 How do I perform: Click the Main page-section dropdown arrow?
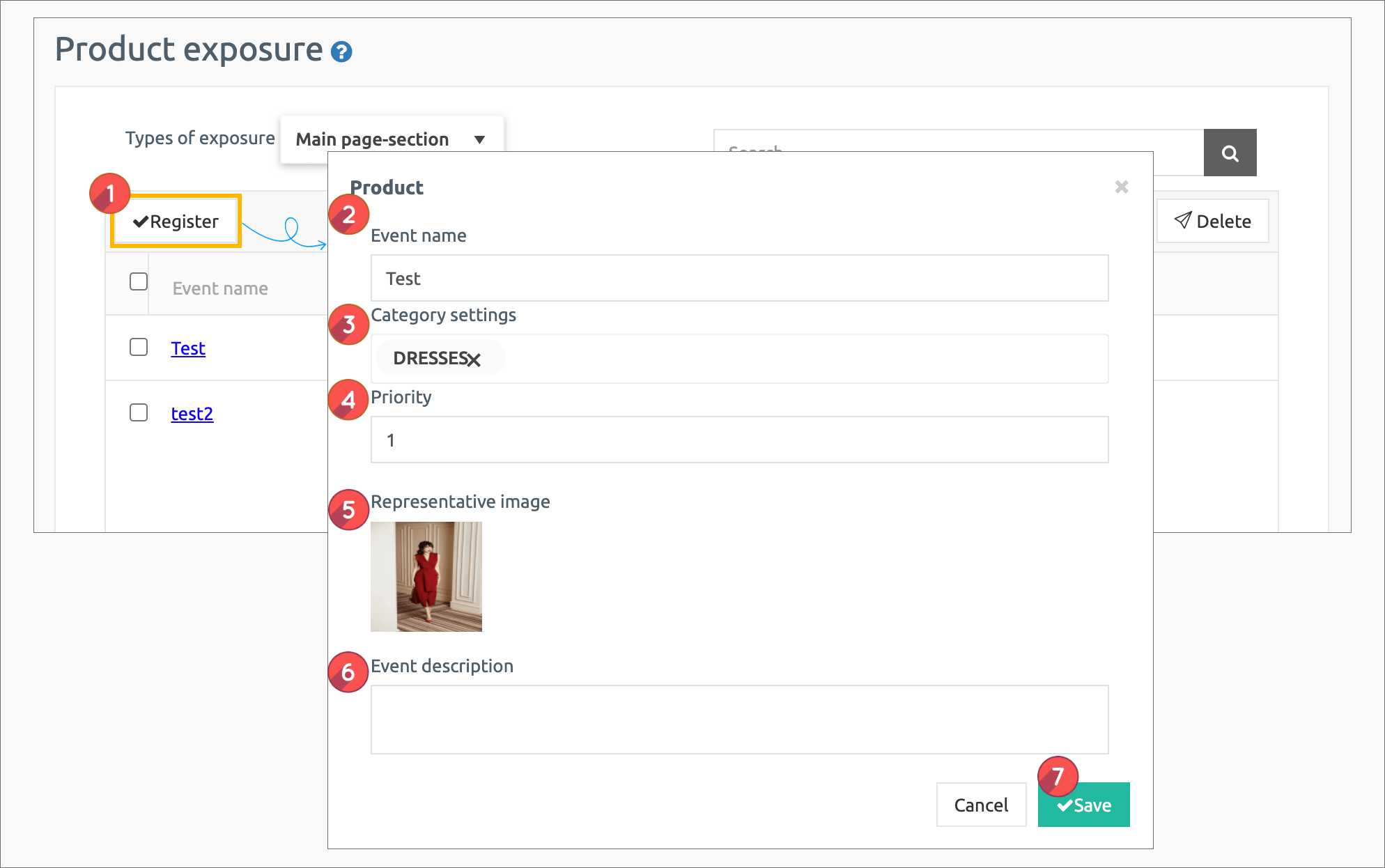(x=479, y=139)
